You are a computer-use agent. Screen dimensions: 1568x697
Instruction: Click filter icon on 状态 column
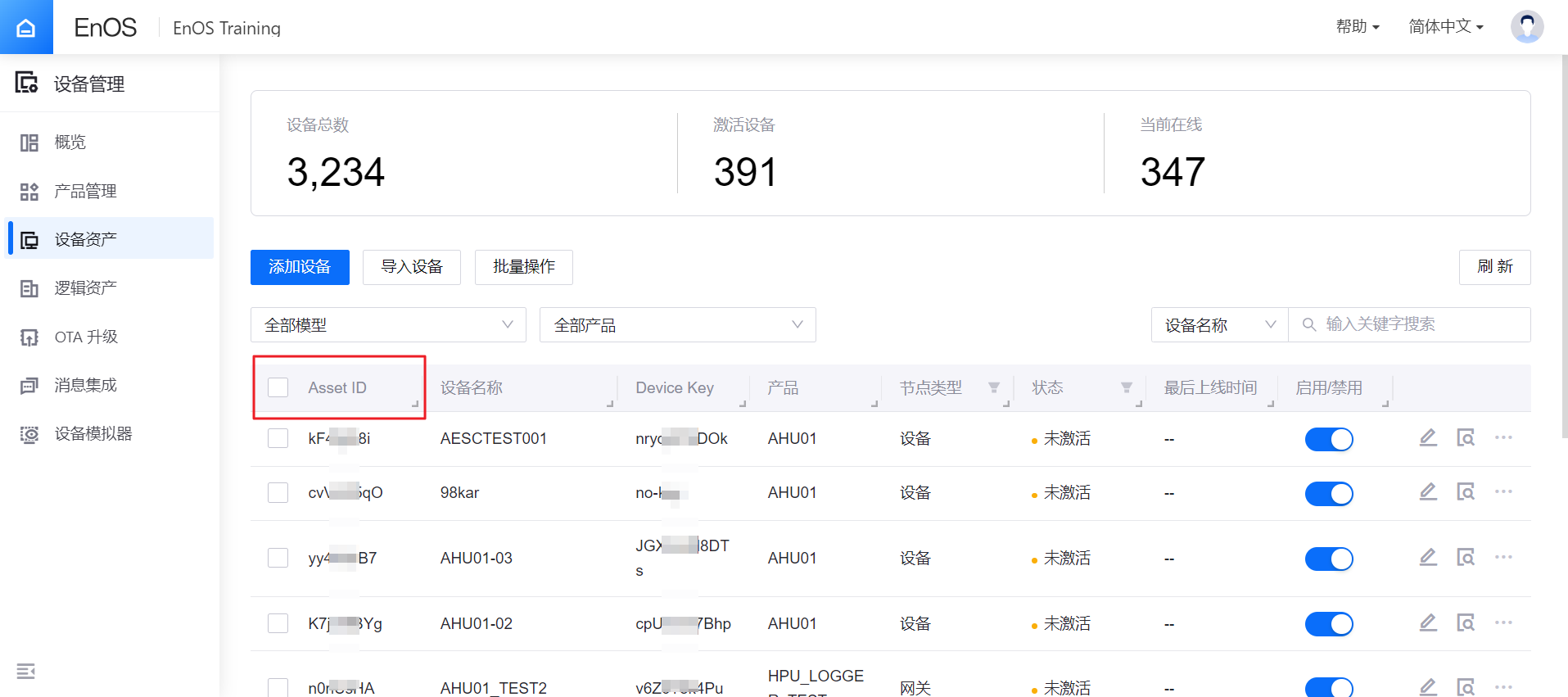coord(1127,388)
